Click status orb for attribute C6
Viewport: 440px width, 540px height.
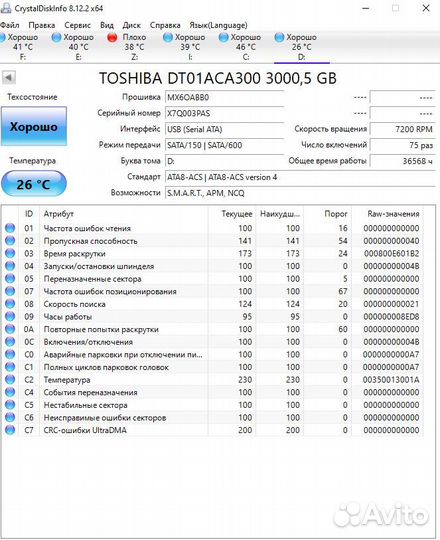pos(10,417)
